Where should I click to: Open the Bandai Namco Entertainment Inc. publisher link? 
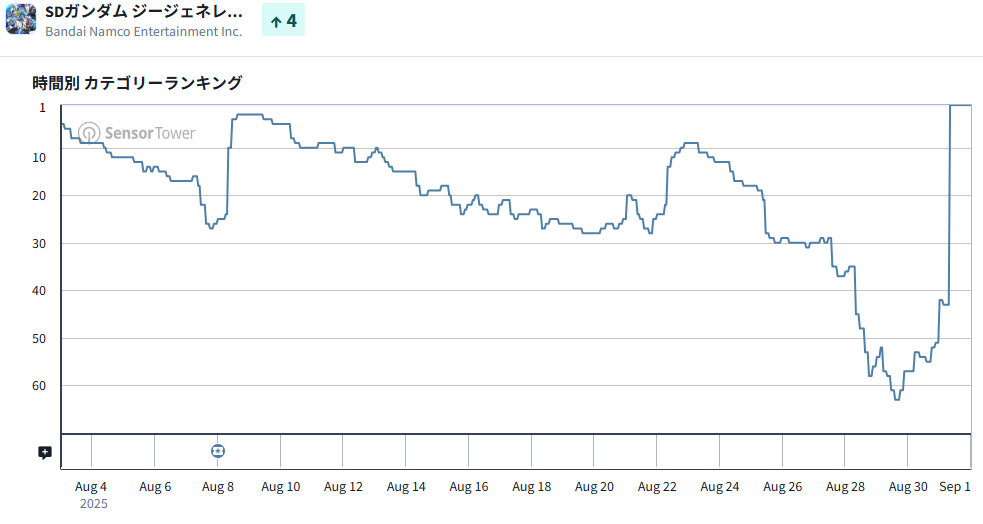144,32
